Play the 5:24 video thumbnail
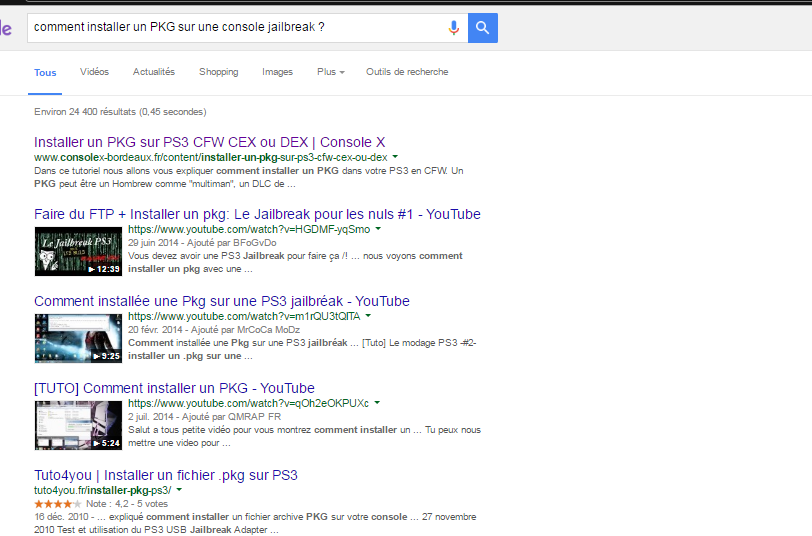Screen dimensions: 812x536 click(x=78, y=425)
